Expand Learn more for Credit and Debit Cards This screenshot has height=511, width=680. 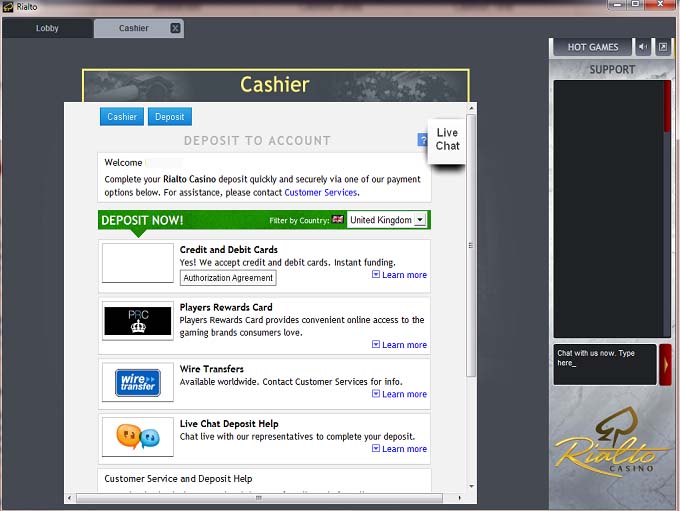pyautogui.click(x=399, y=275)
